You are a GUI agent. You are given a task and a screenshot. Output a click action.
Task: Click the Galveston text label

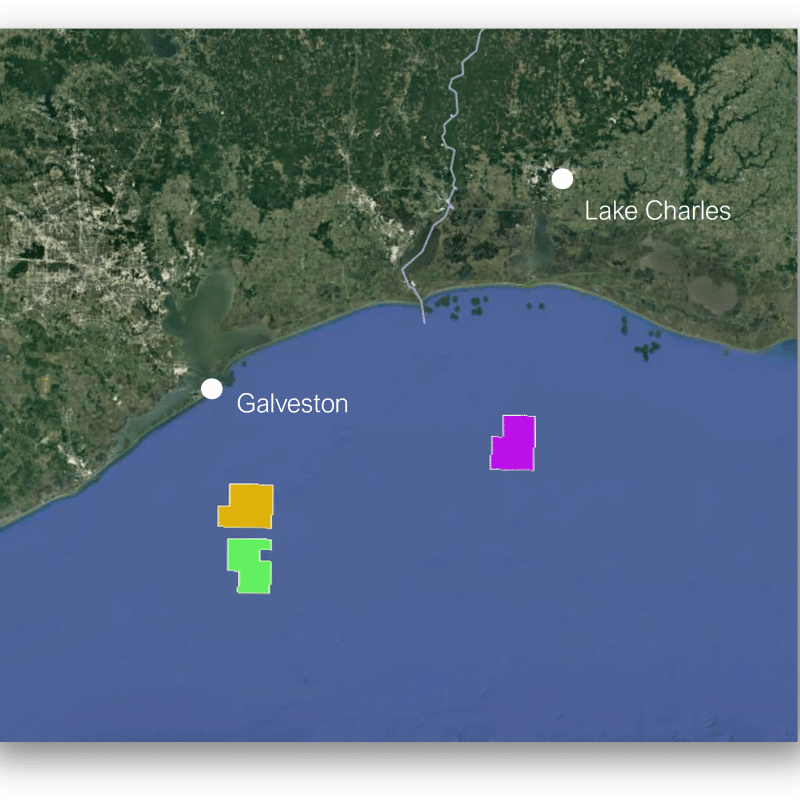tap(292, 404)
